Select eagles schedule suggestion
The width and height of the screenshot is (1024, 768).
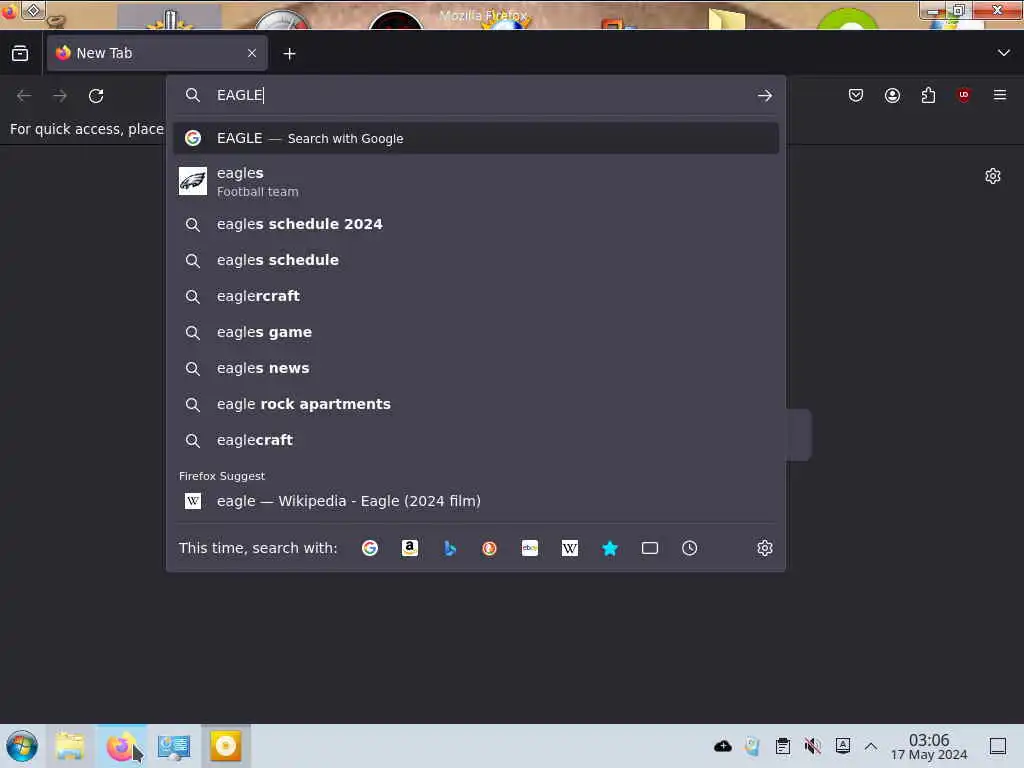[x=475, y=260]
